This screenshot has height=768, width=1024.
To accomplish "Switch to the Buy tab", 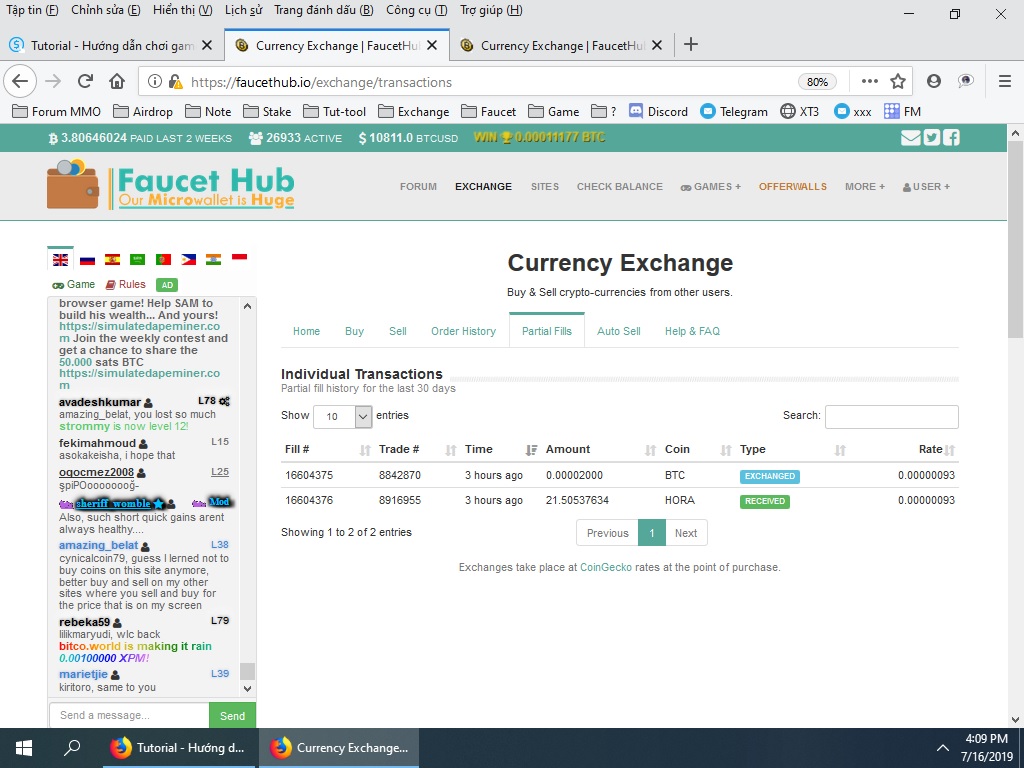I will pos(354,331).
